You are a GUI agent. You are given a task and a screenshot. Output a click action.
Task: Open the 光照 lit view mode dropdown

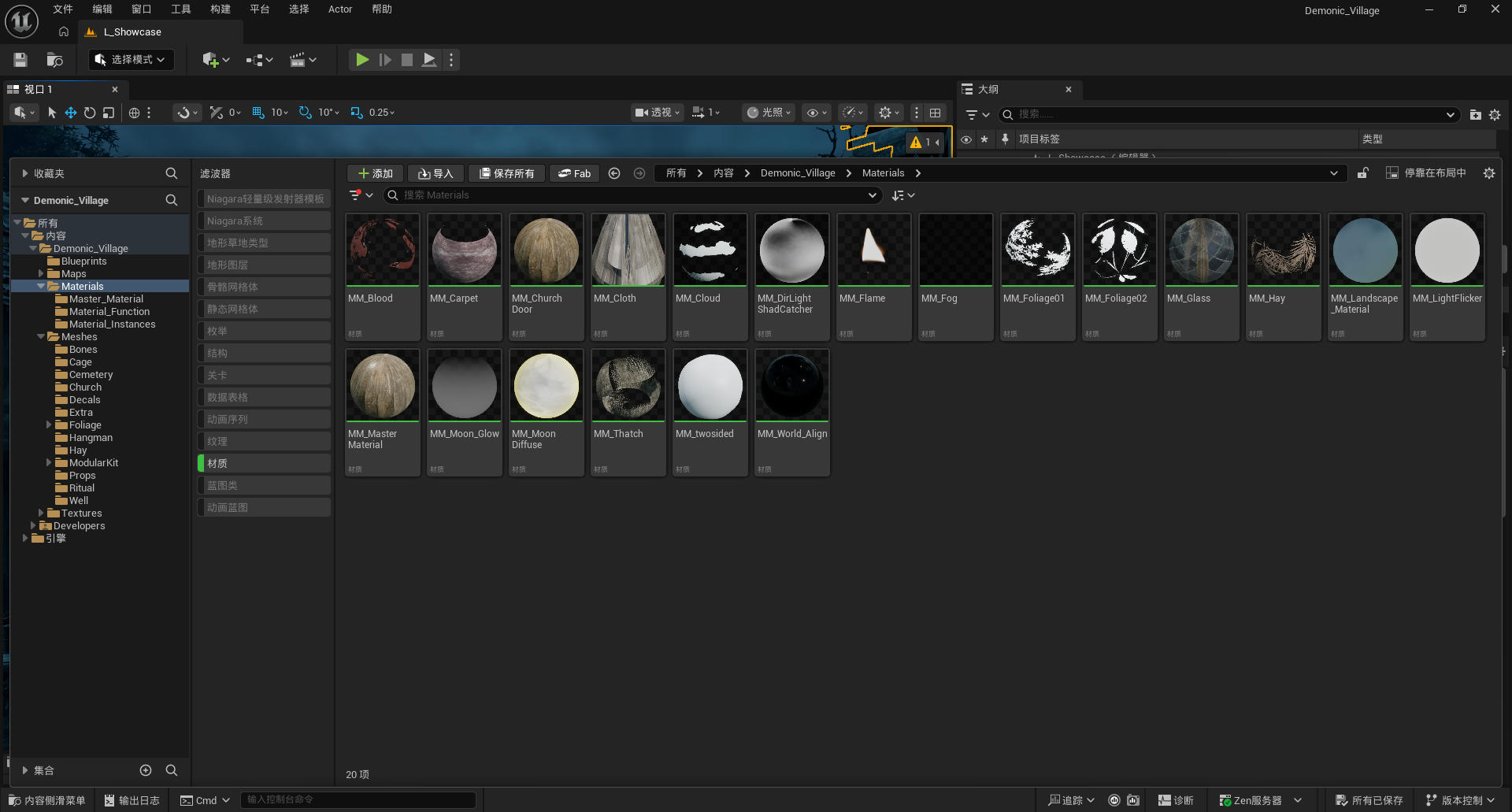coord(769,113)
